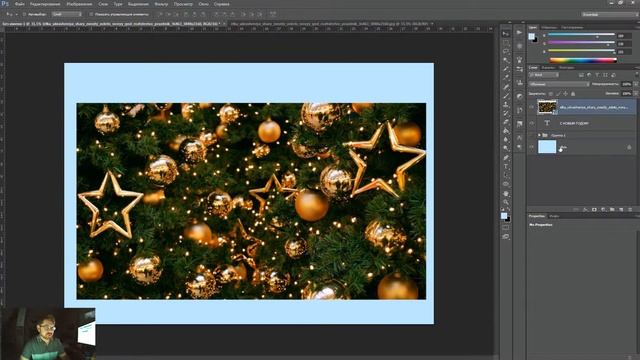Image resolution: width=640 pixels, height=360 pixels.
Task: Select the Pen tool
Action: 506,158
